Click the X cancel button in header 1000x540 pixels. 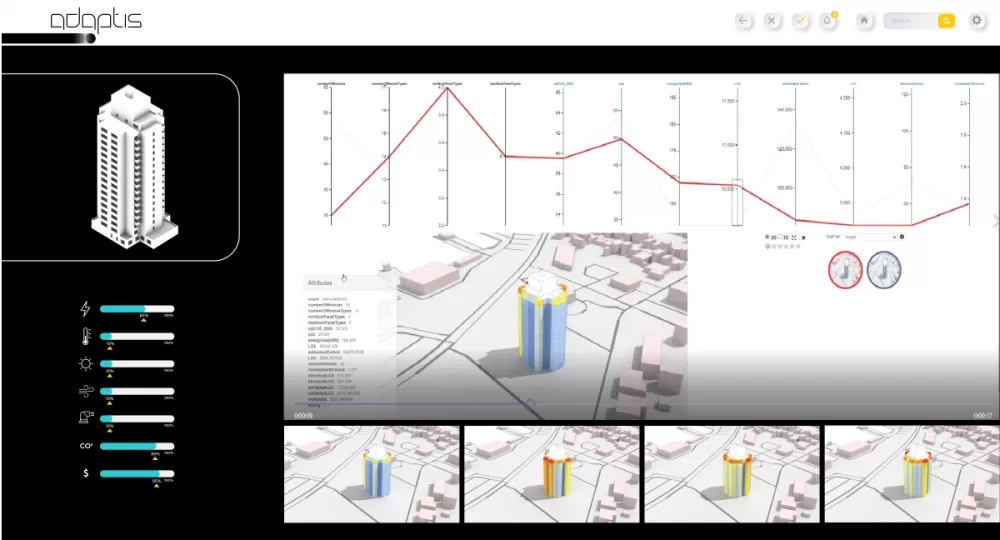point(772,20)
